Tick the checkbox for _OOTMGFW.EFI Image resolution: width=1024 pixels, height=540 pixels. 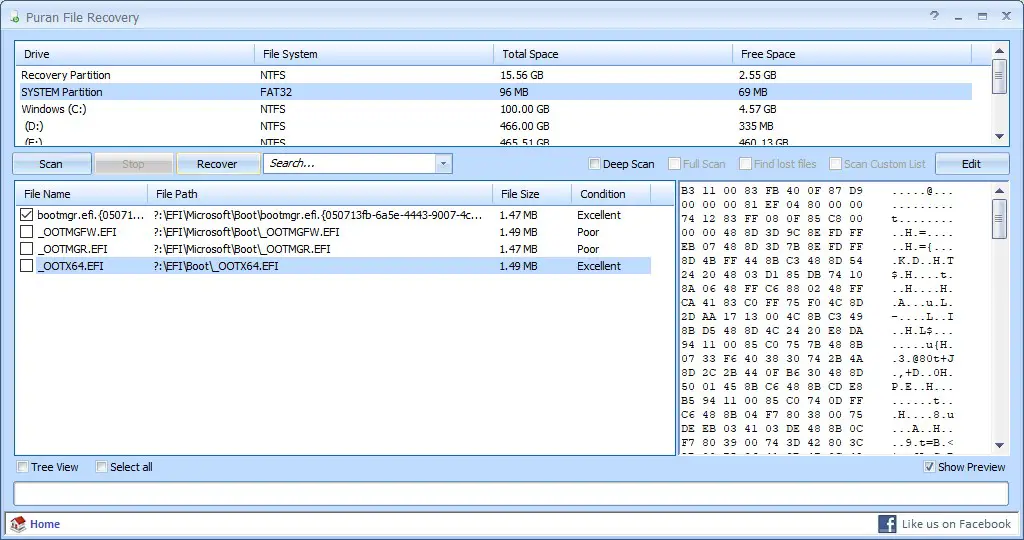pyautogui.click(x=26, y=232)
